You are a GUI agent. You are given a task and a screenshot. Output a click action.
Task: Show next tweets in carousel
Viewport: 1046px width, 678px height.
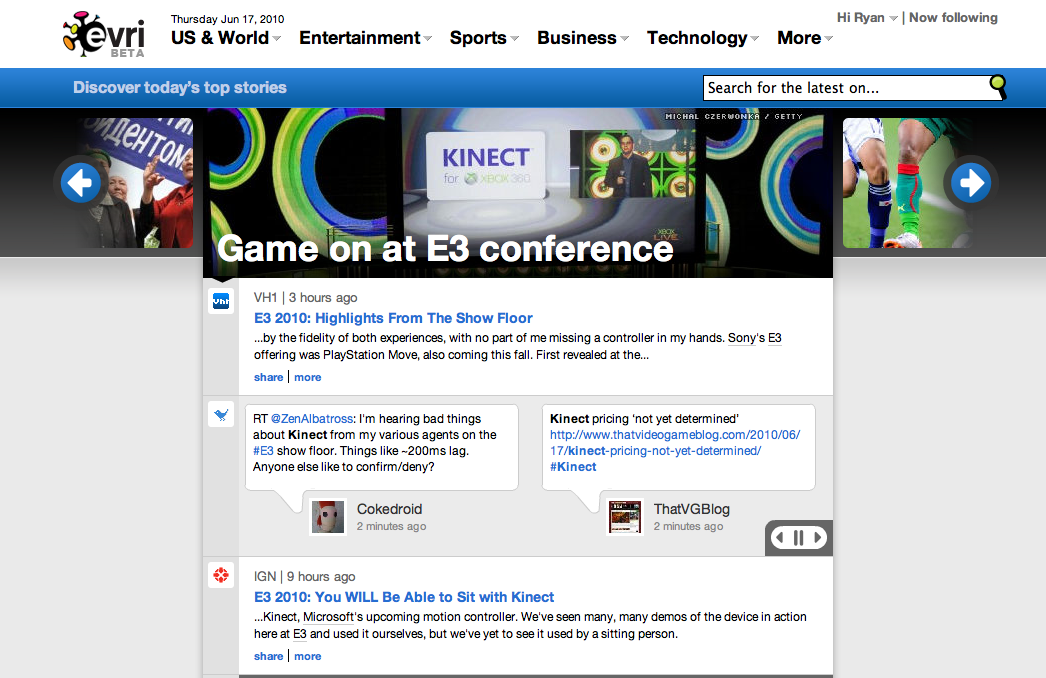point(818,537)
